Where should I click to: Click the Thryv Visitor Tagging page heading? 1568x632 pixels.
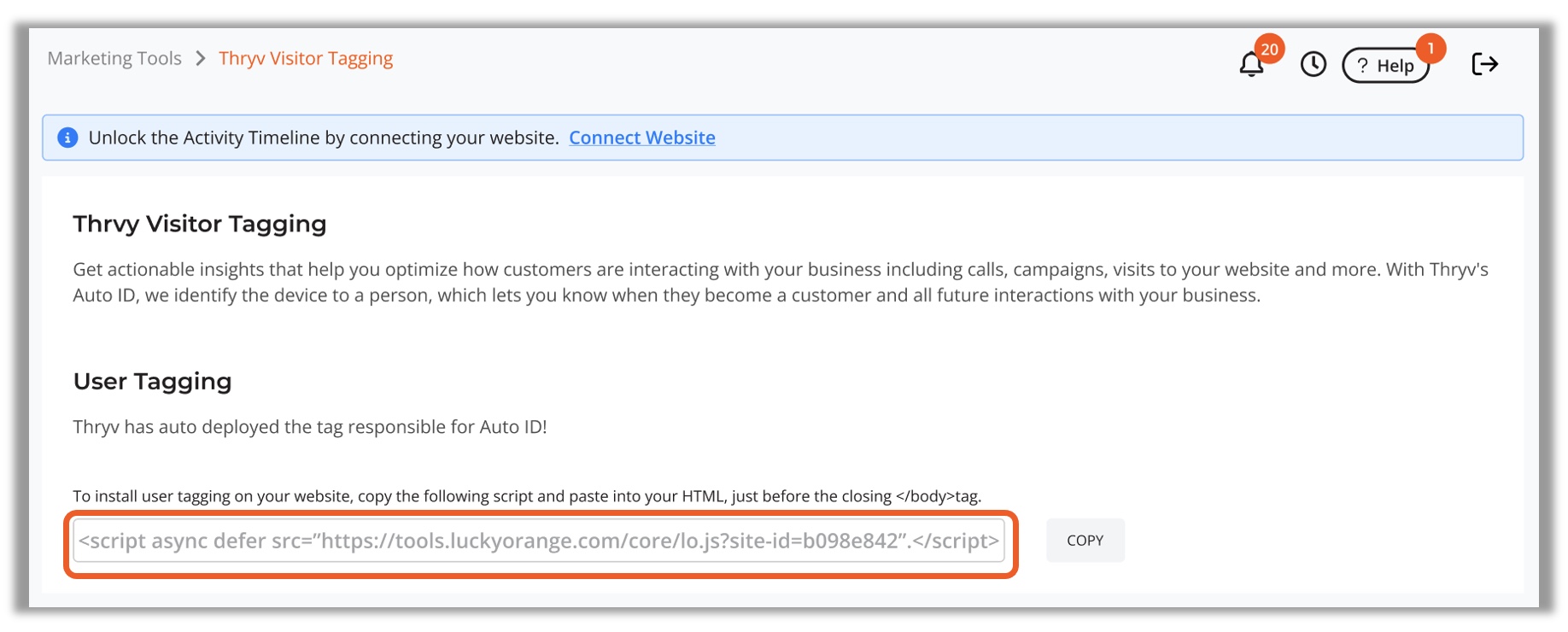click(x=200, y=224)
